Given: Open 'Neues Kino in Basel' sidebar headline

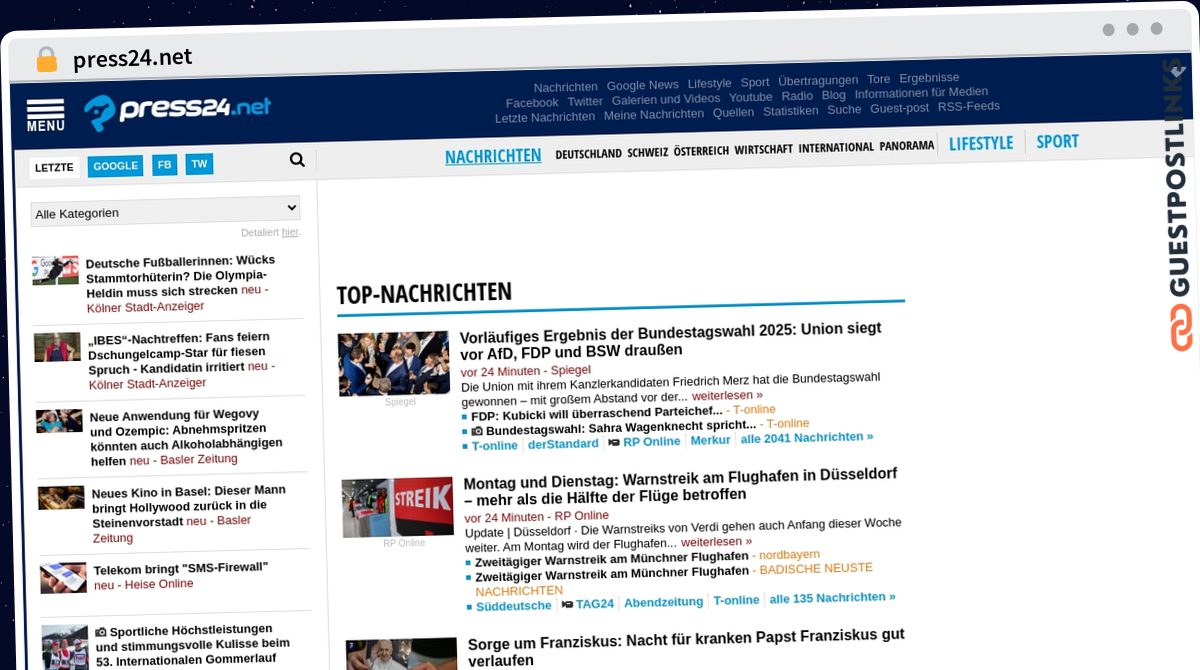Looking at the screenshot, I should [188, 505].
